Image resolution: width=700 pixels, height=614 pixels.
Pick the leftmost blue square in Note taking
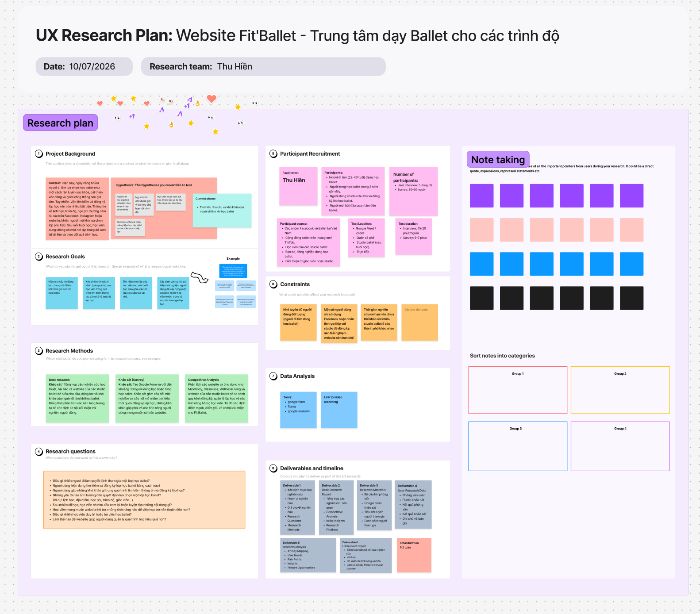pyautogui.click(x=482, y=264)
